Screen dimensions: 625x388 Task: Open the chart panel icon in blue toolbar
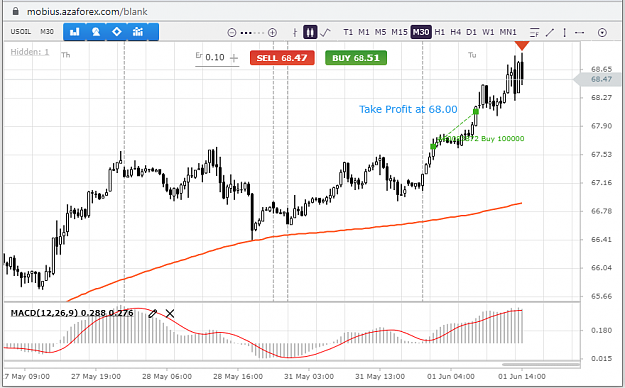(x=75, y=32)
